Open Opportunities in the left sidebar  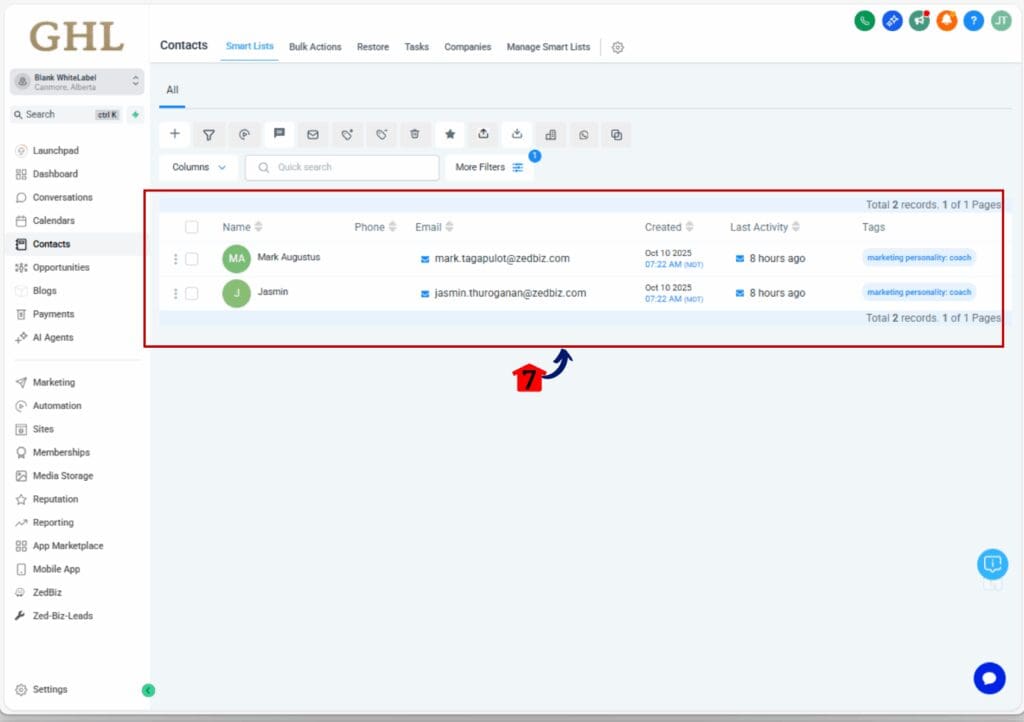pos(61,267)
